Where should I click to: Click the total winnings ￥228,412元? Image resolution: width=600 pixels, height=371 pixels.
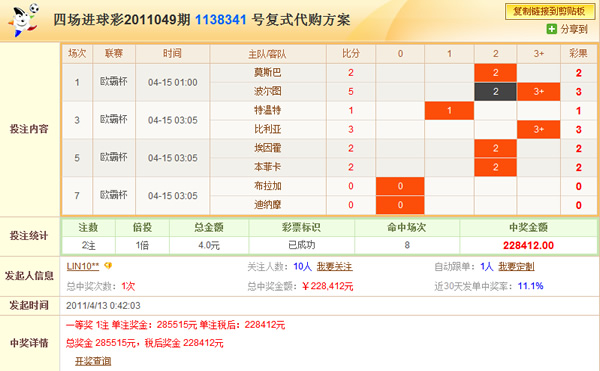(327, 286)
